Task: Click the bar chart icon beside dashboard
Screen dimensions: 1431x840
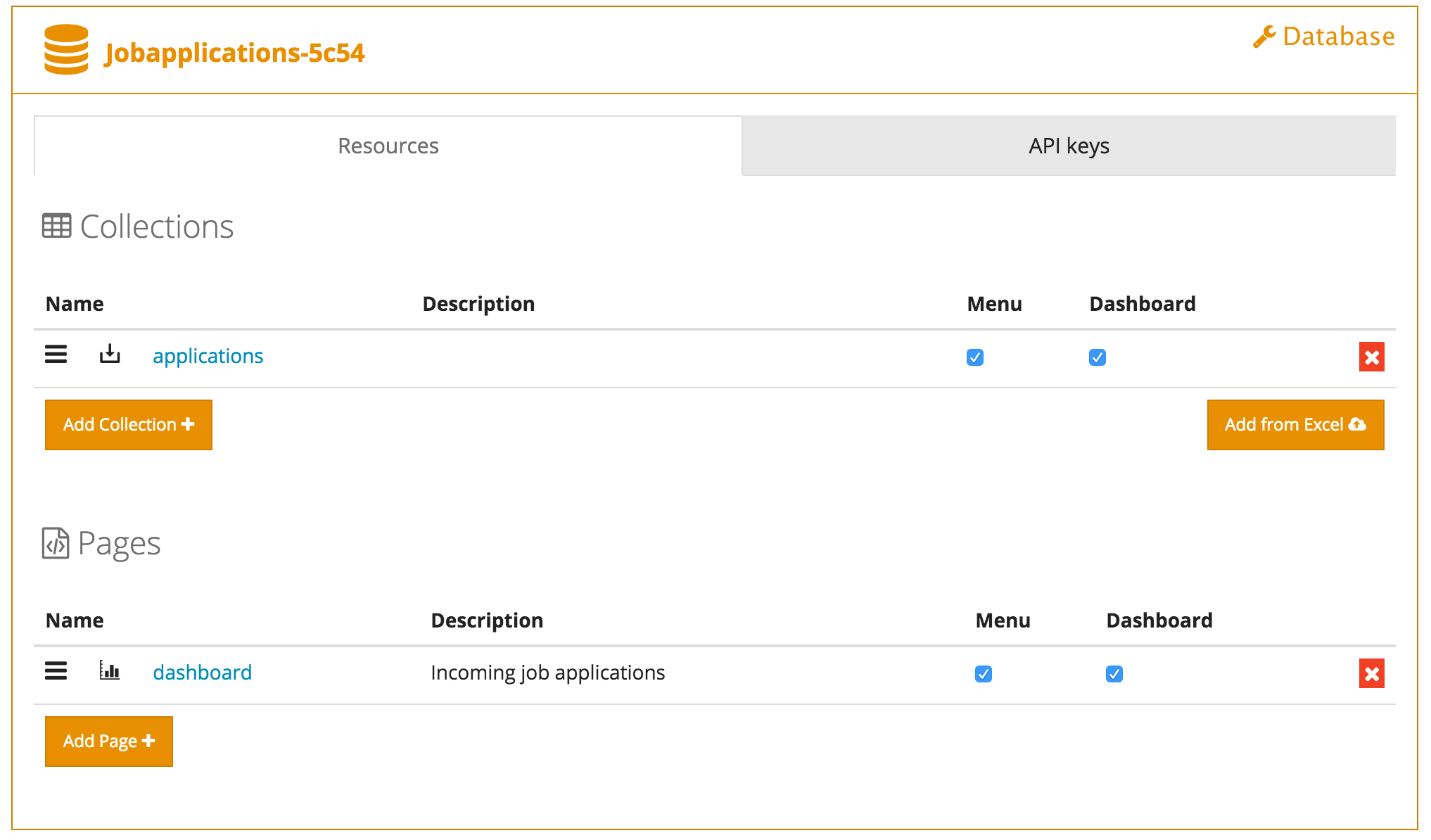Action: tap(110, 670)
